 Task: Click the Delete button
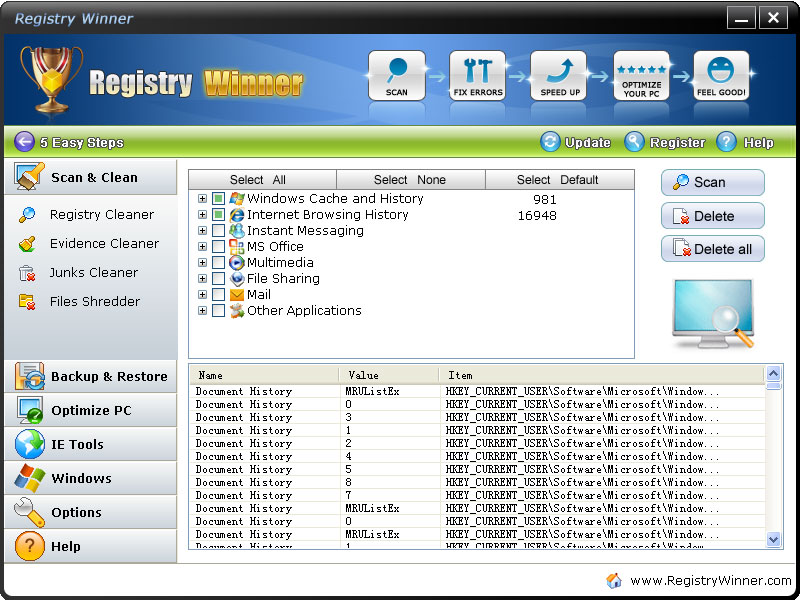(713, 216)
